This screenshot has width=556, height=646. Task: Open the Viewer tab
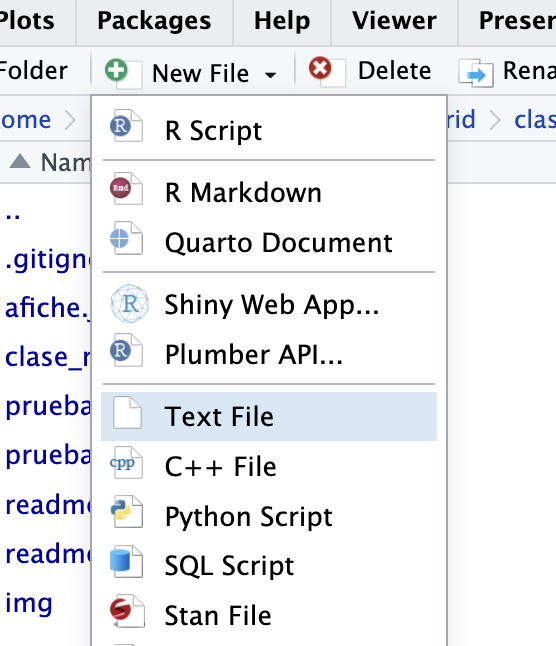[x=394, y=21]
